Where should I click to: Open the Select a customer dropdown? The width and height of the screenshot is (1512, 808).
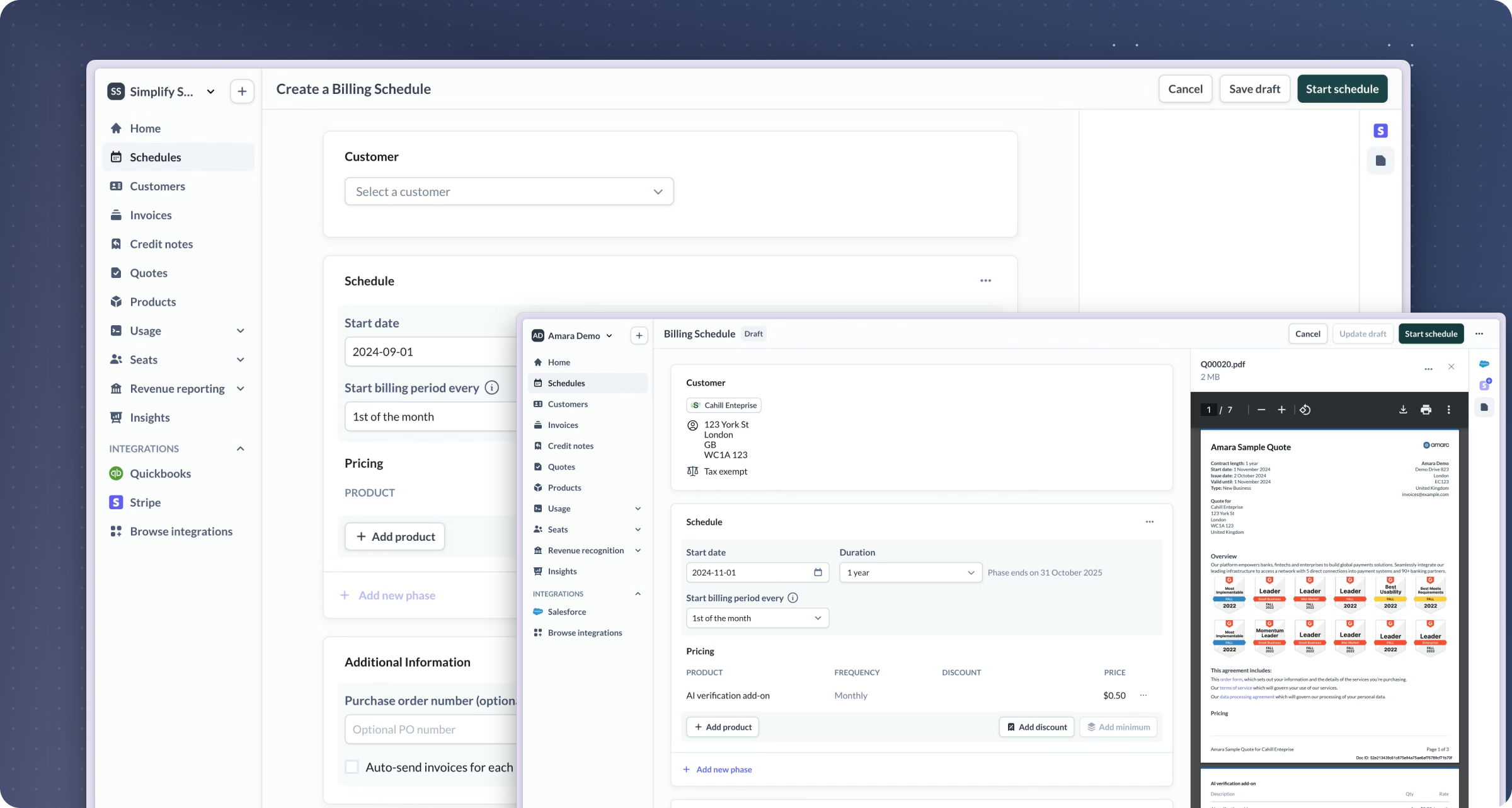(508, 192)
